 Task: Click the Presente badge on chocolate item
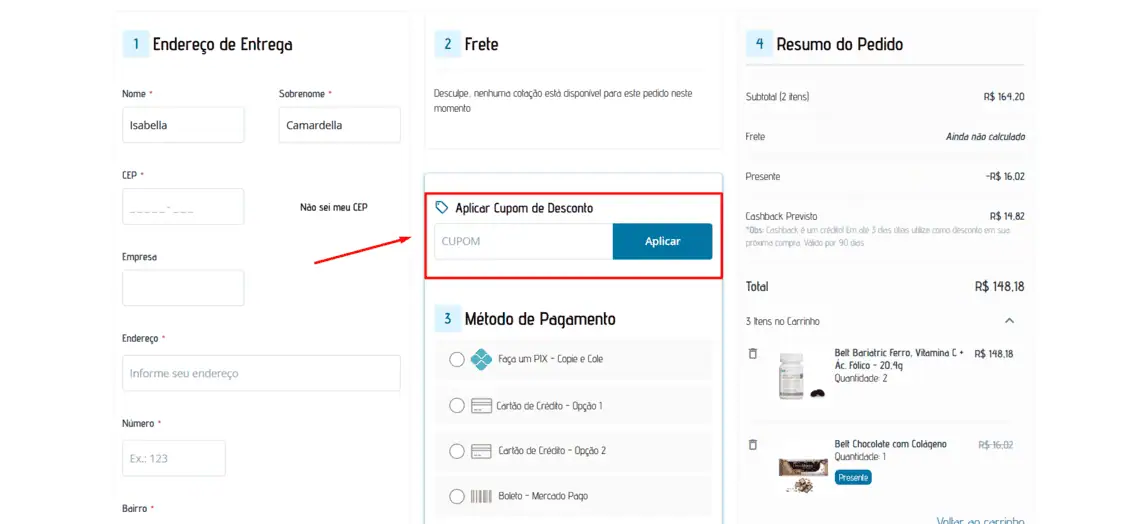pyautogui.click(x=853, y=477)
